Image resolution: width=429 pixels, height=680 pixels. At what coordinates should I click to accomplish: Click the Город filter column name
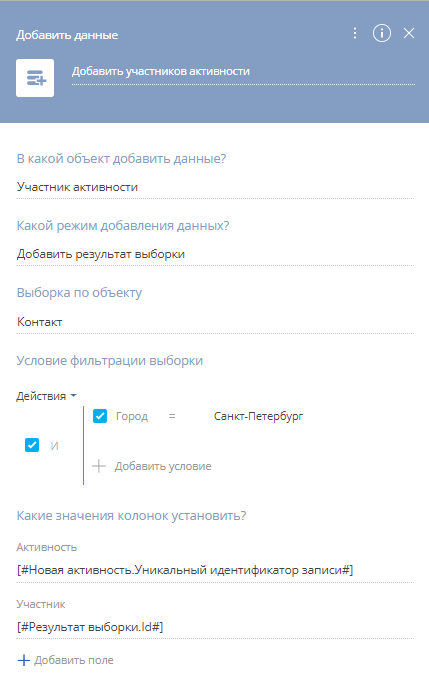[x=132, y=416]
